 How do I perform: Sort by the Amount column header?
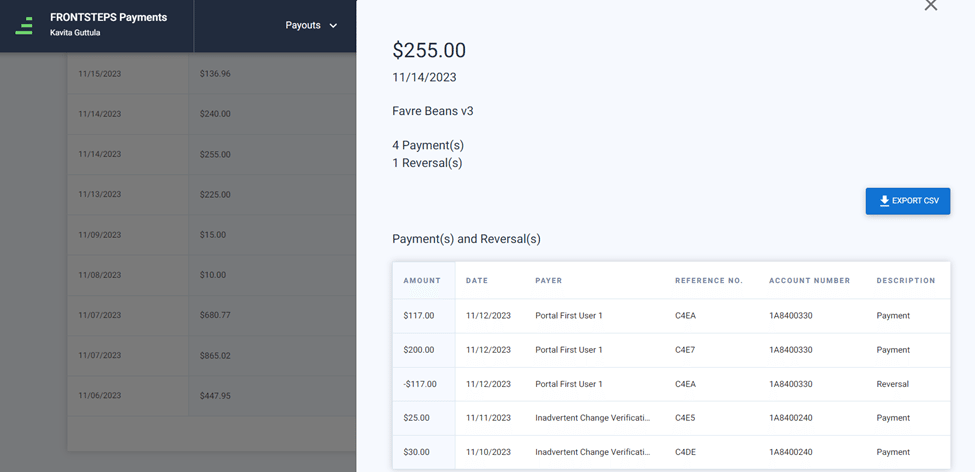(422, 280)
